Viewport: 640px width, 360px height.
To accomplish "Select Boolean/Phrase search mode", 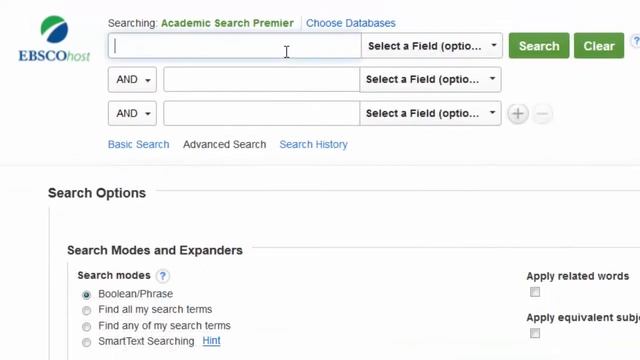I will pyautogui.click(x=86, y=295).
